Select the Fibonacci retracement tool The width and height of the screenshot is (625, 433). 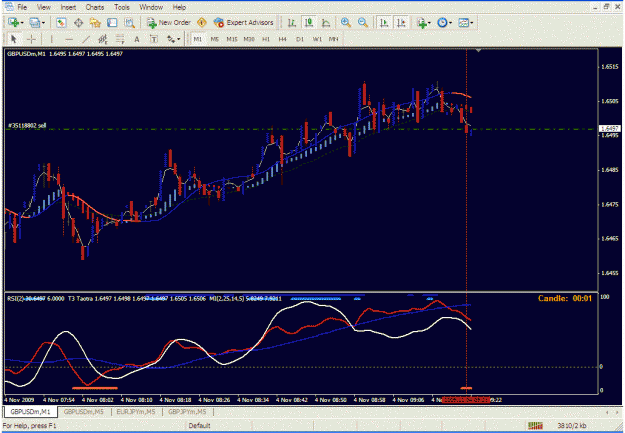[x=120, y=39]
